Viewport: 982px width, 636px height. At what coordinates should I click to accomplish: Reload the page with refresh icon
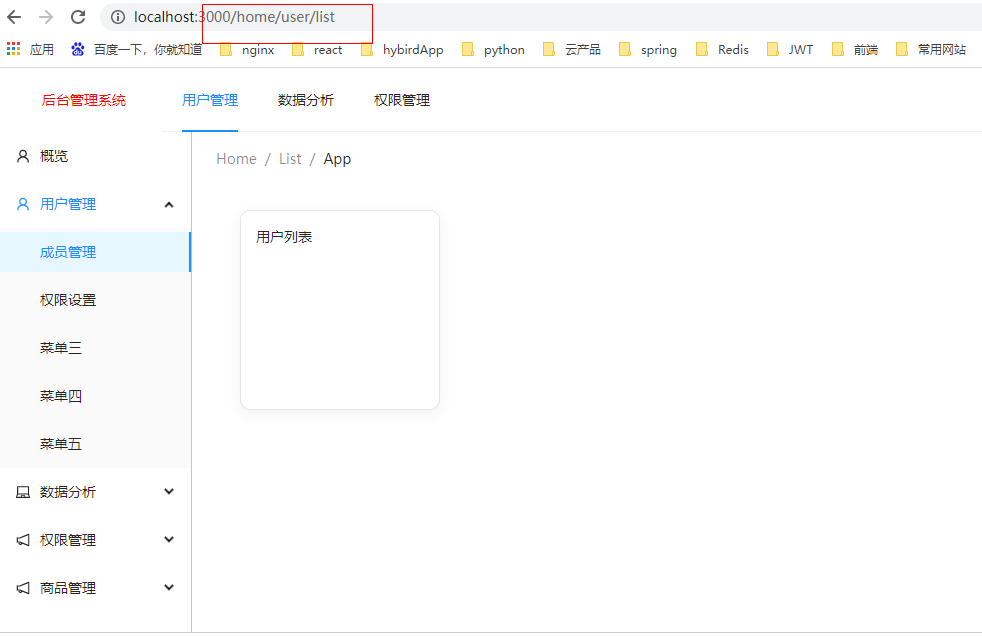(x=78, y=17)
